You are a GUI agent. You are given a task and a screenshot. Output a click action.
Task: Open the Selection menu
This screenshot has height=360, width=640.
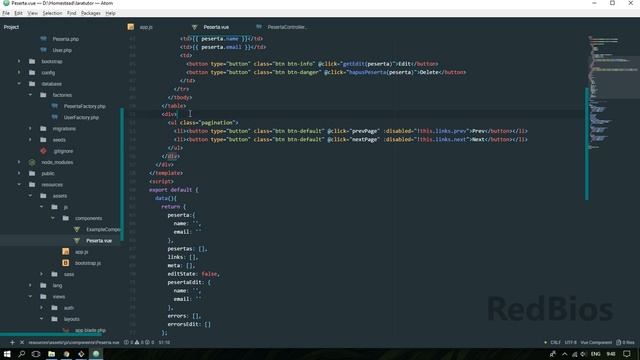(x=52, y=13)
